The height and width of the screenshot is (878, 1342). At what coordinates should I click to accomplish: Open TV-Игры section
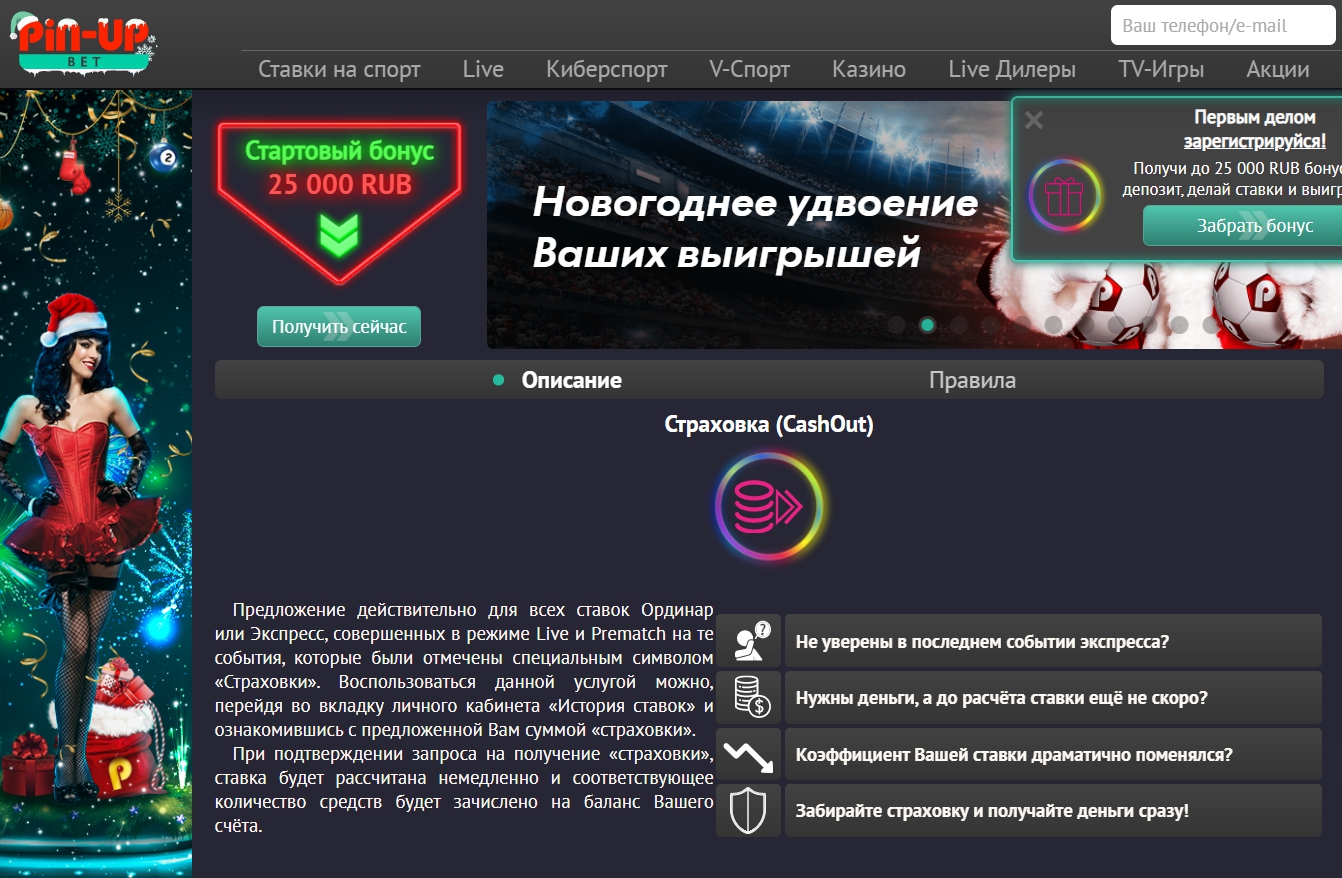click(x=1161, y=70)
